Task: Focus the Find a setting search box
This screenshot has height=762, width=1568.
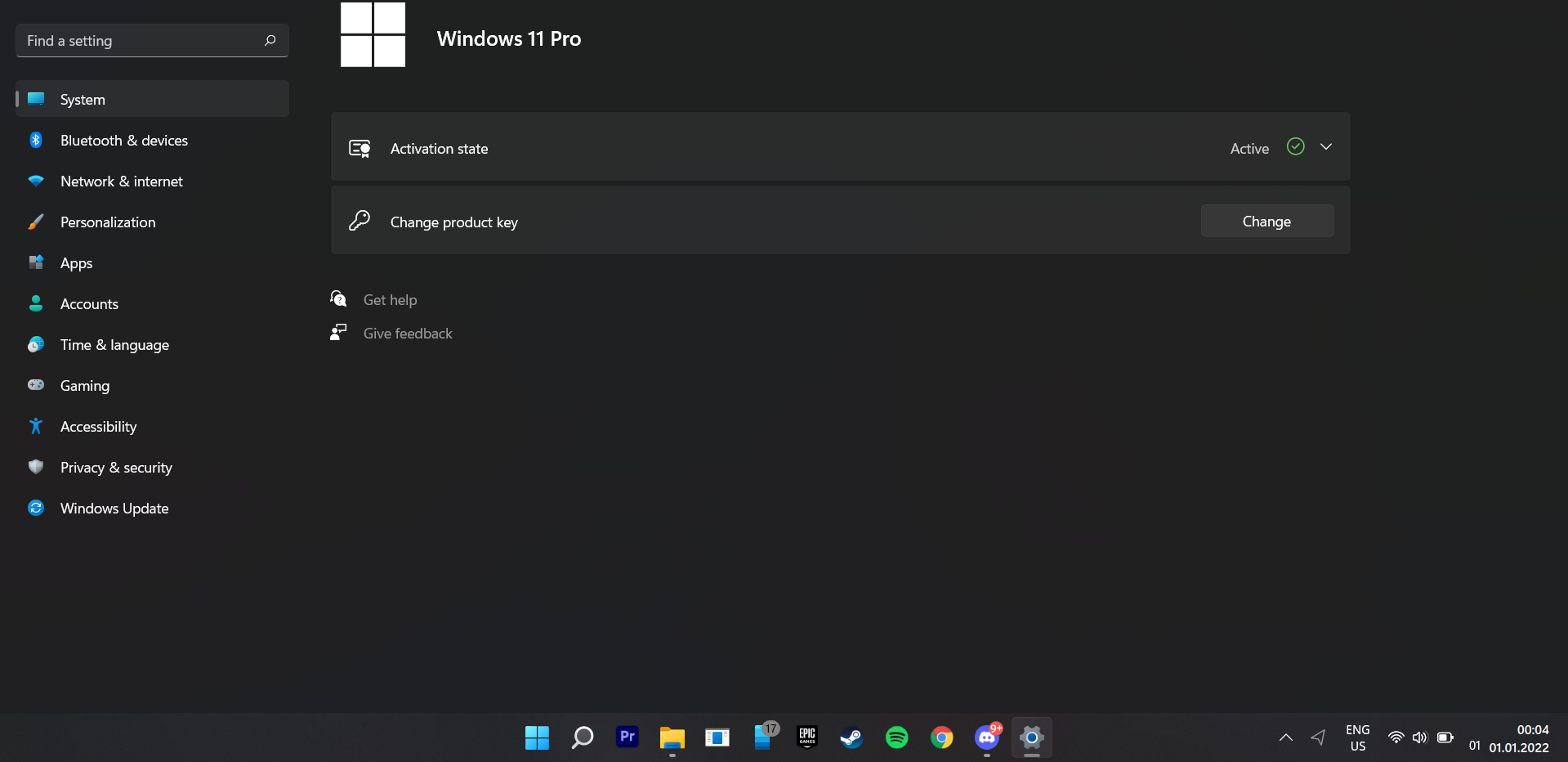Action: click(152, 40)
